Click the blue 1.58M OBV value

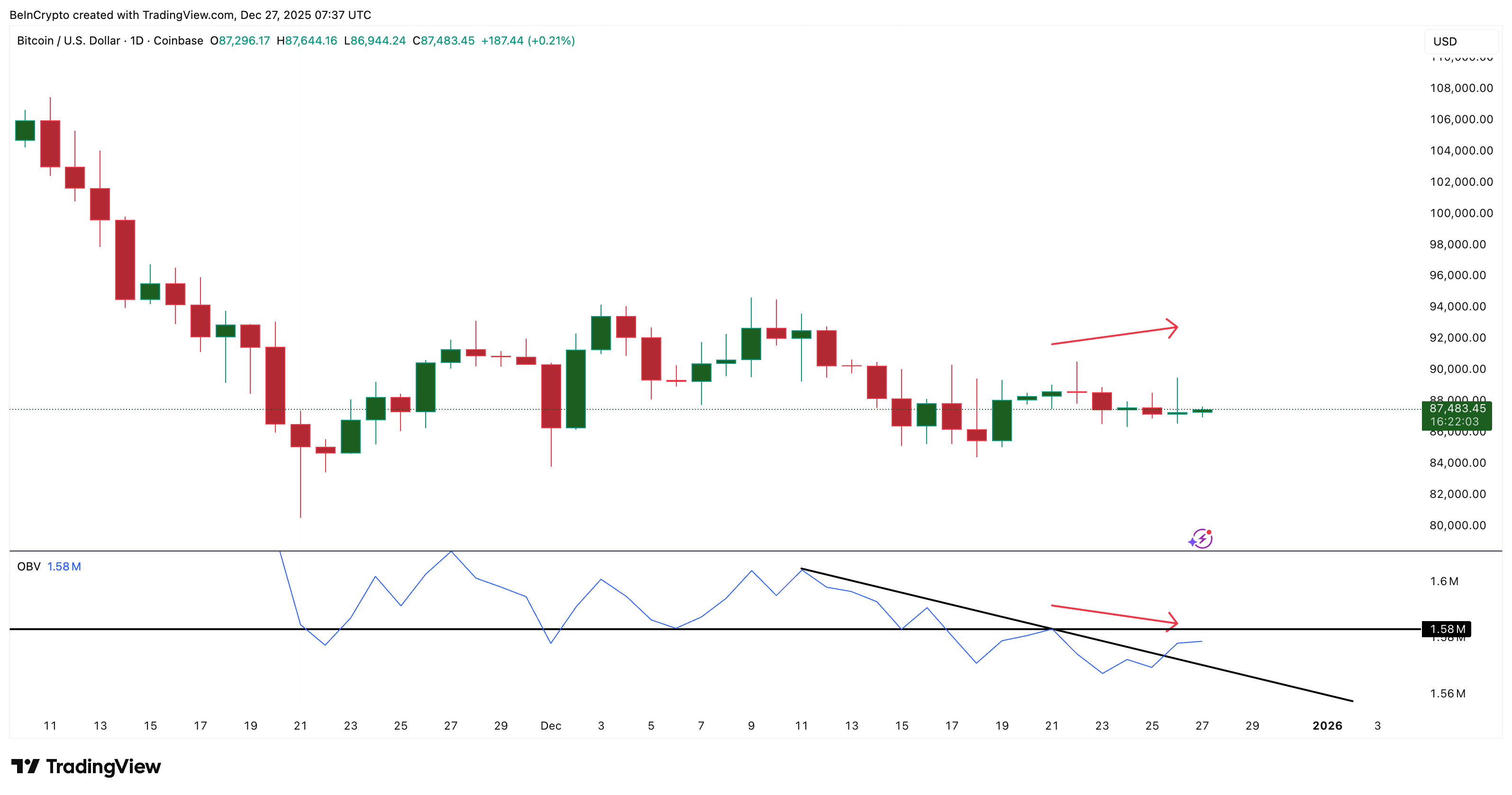64,567
